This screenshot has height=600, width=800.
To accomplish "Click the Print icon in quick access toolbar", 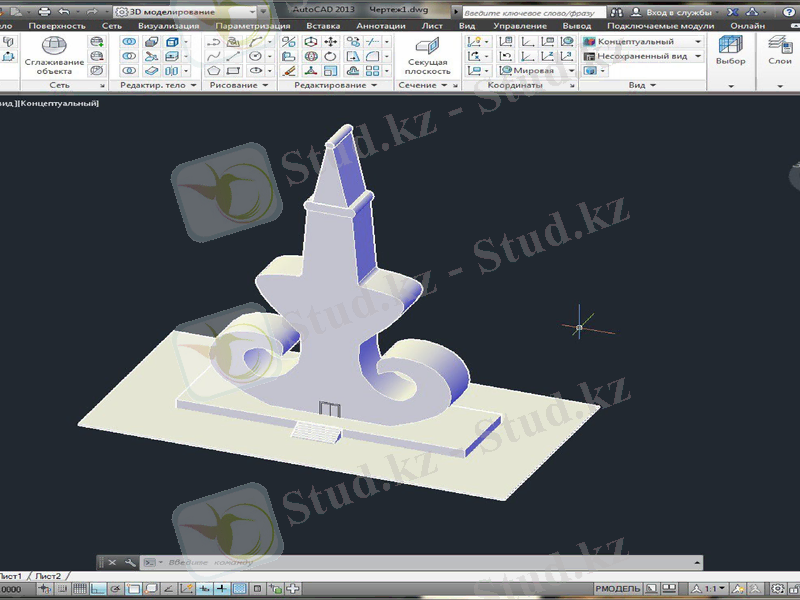I will tap(44, 11).
